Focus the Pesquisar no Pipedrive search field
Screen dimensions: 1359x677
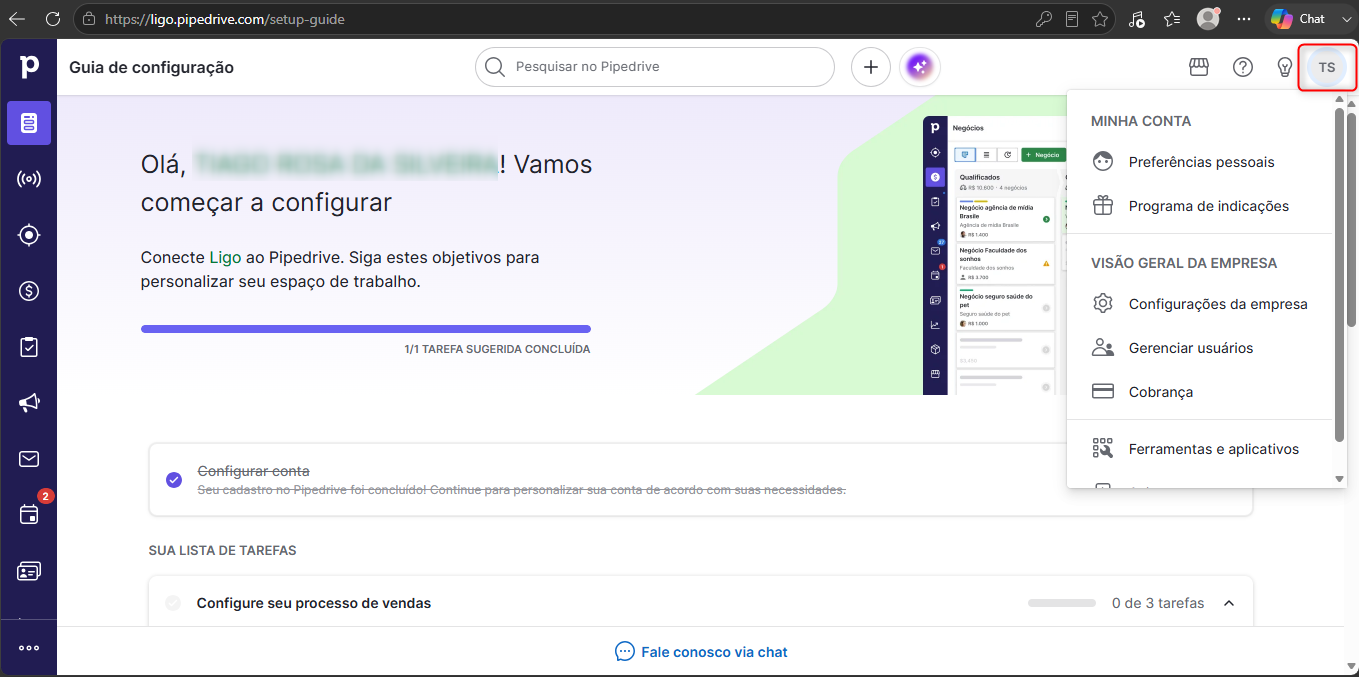655,67
